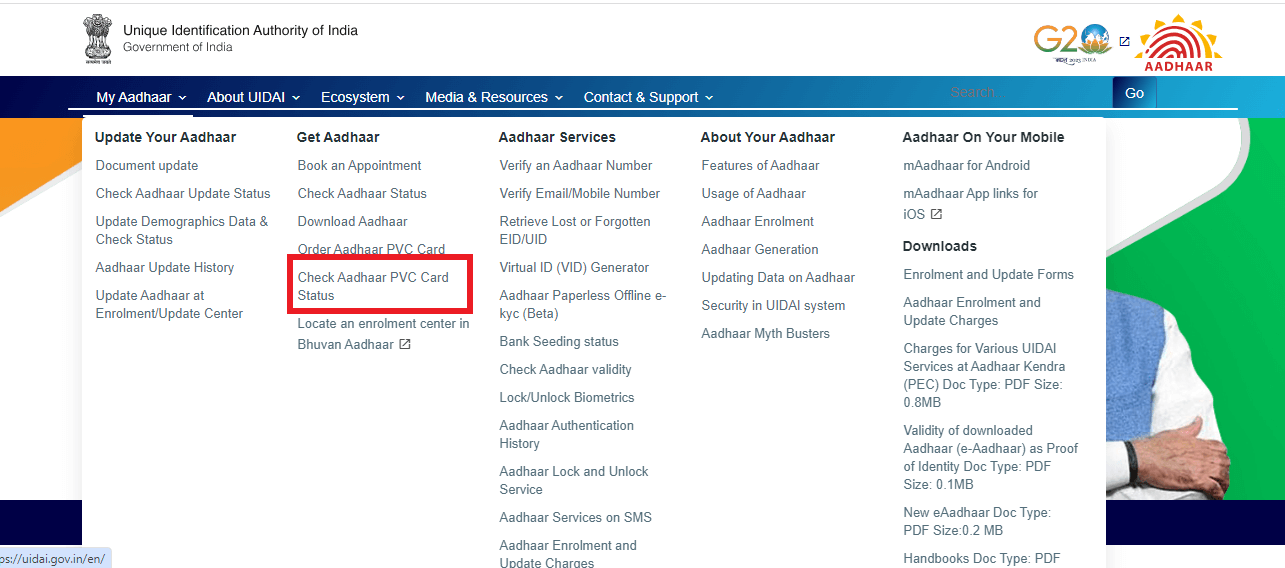The width and height of the screenshot is (1285, 568).
Task: Open Check Aadhaar Status link
Action: (362, 194)
